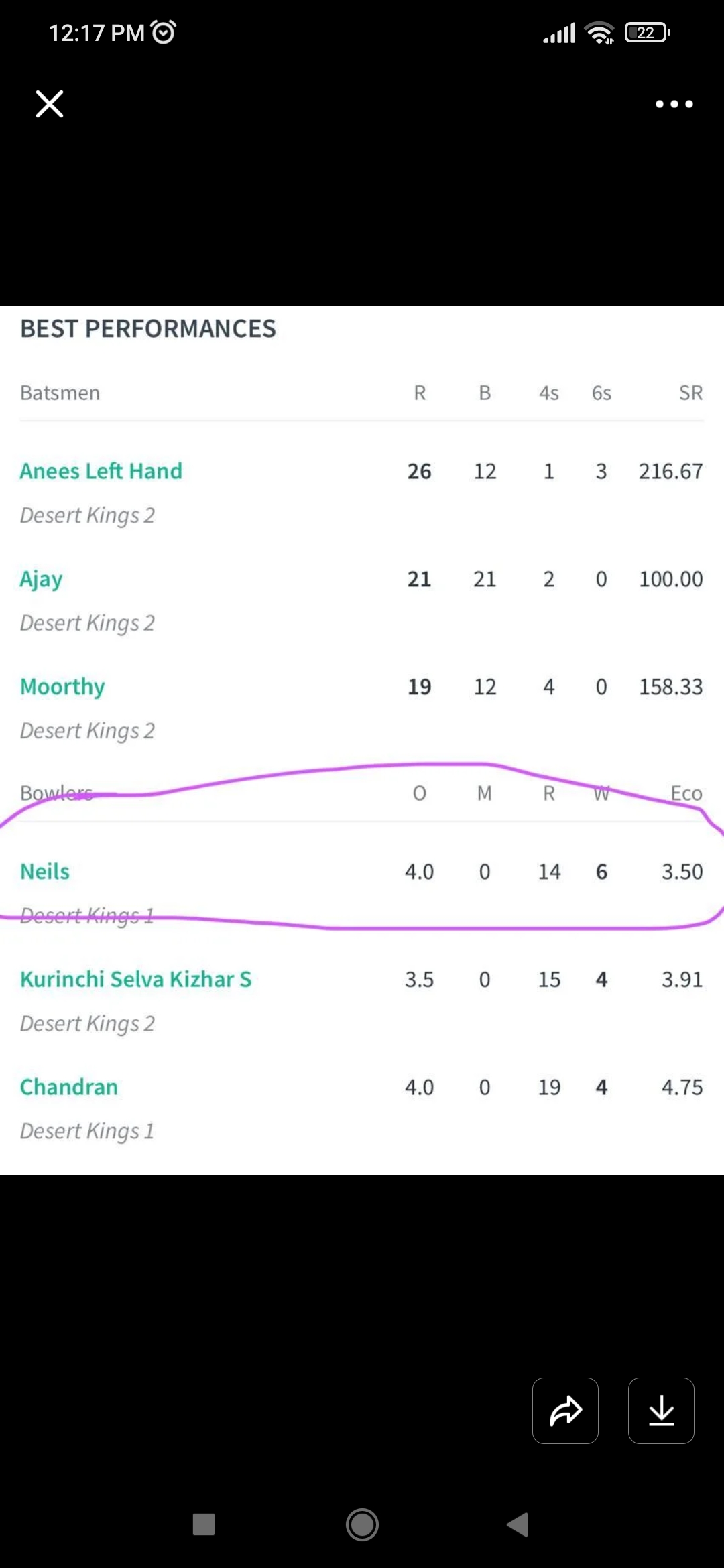Viewport: 724px width, 1568px height.
Task: Tap the Android back triangle button
Action: click(518, 1524)
